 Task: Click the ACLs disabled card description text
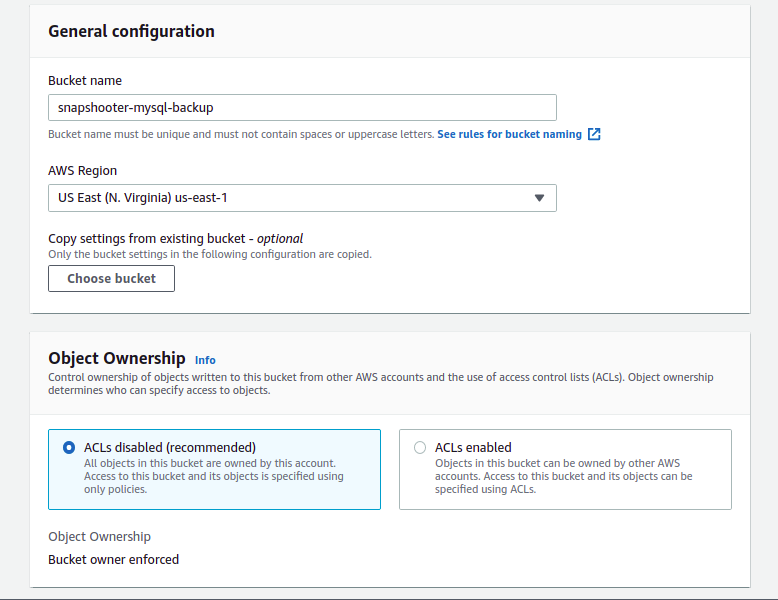213,476
